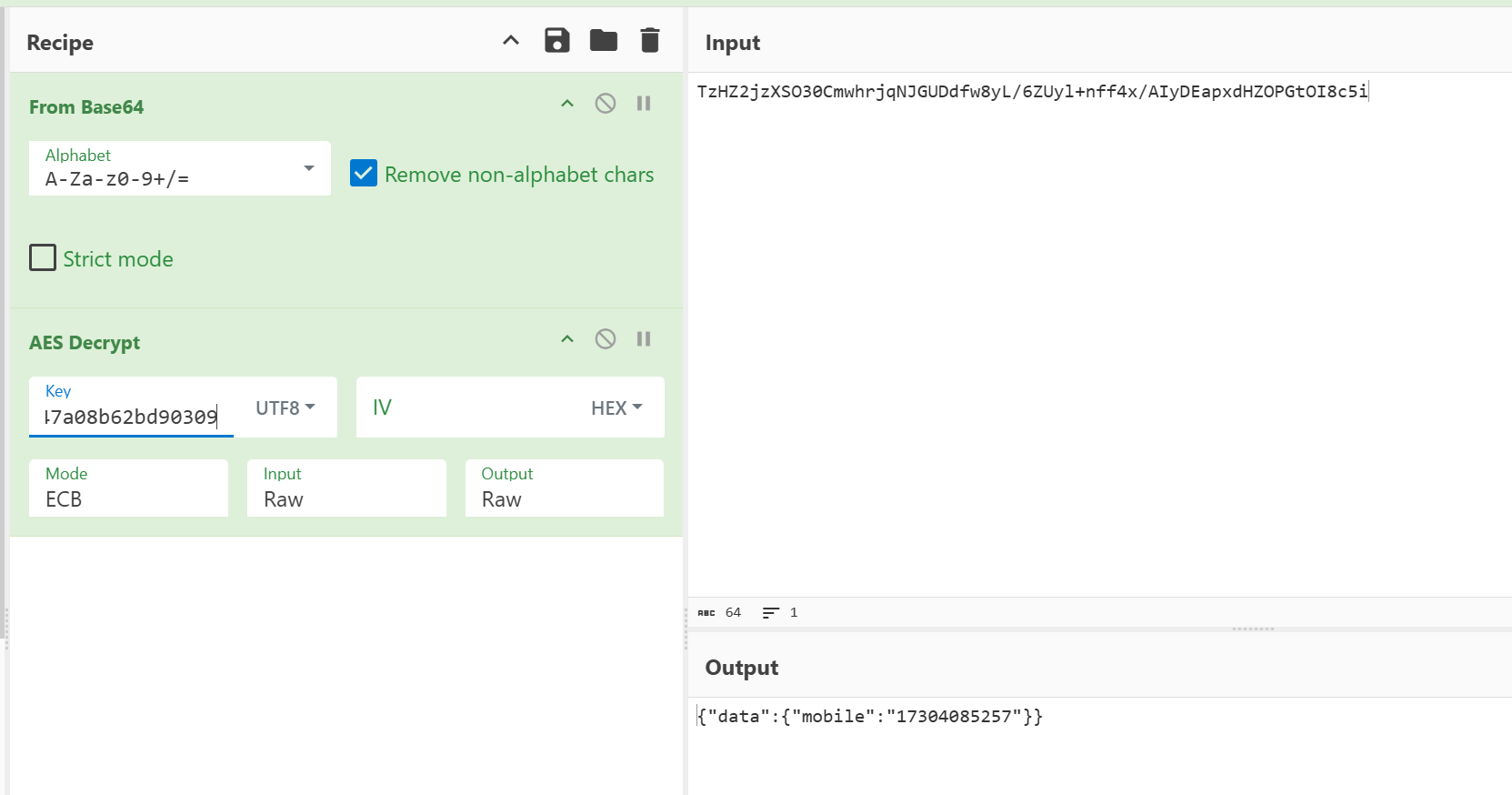Open the Base64 Alphabet dropdown
Screen dimensions: 1512x795
308,168
